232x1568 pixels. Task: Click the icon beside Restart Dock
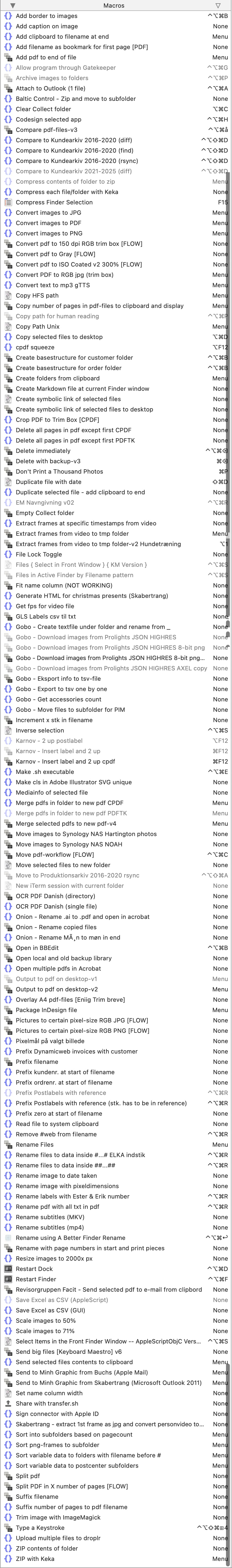(8, 1269)
